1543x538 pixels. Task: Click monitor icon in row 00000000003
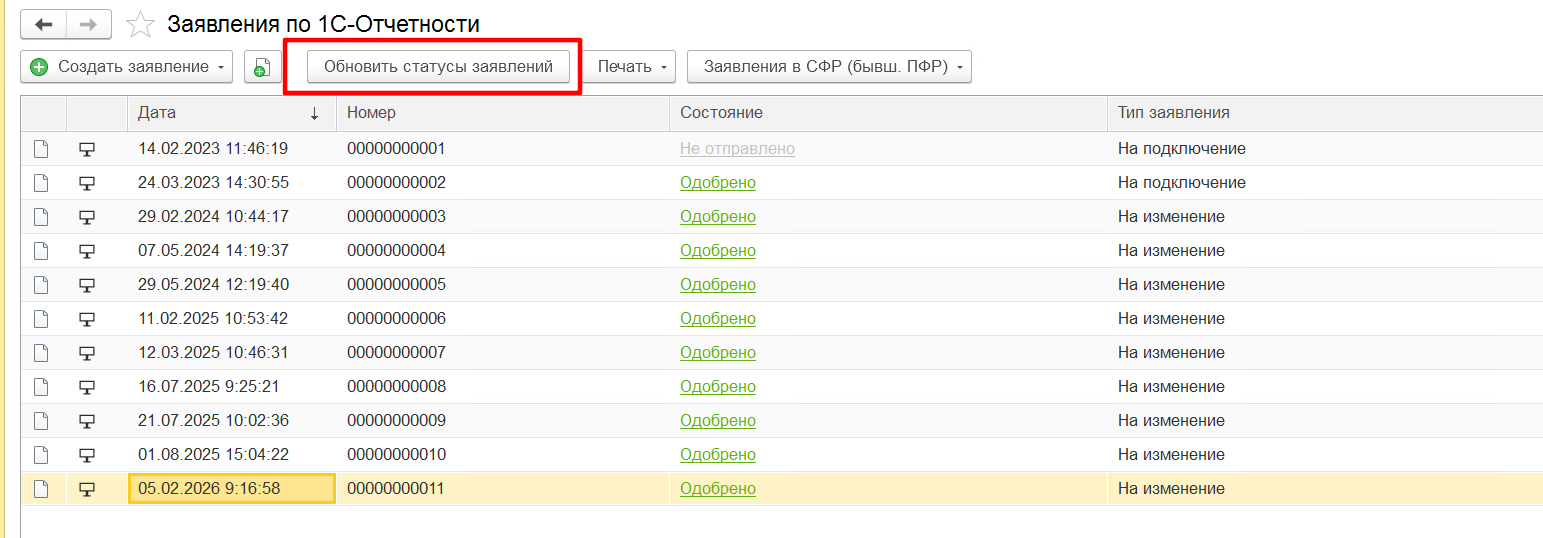tap(87, 217)
